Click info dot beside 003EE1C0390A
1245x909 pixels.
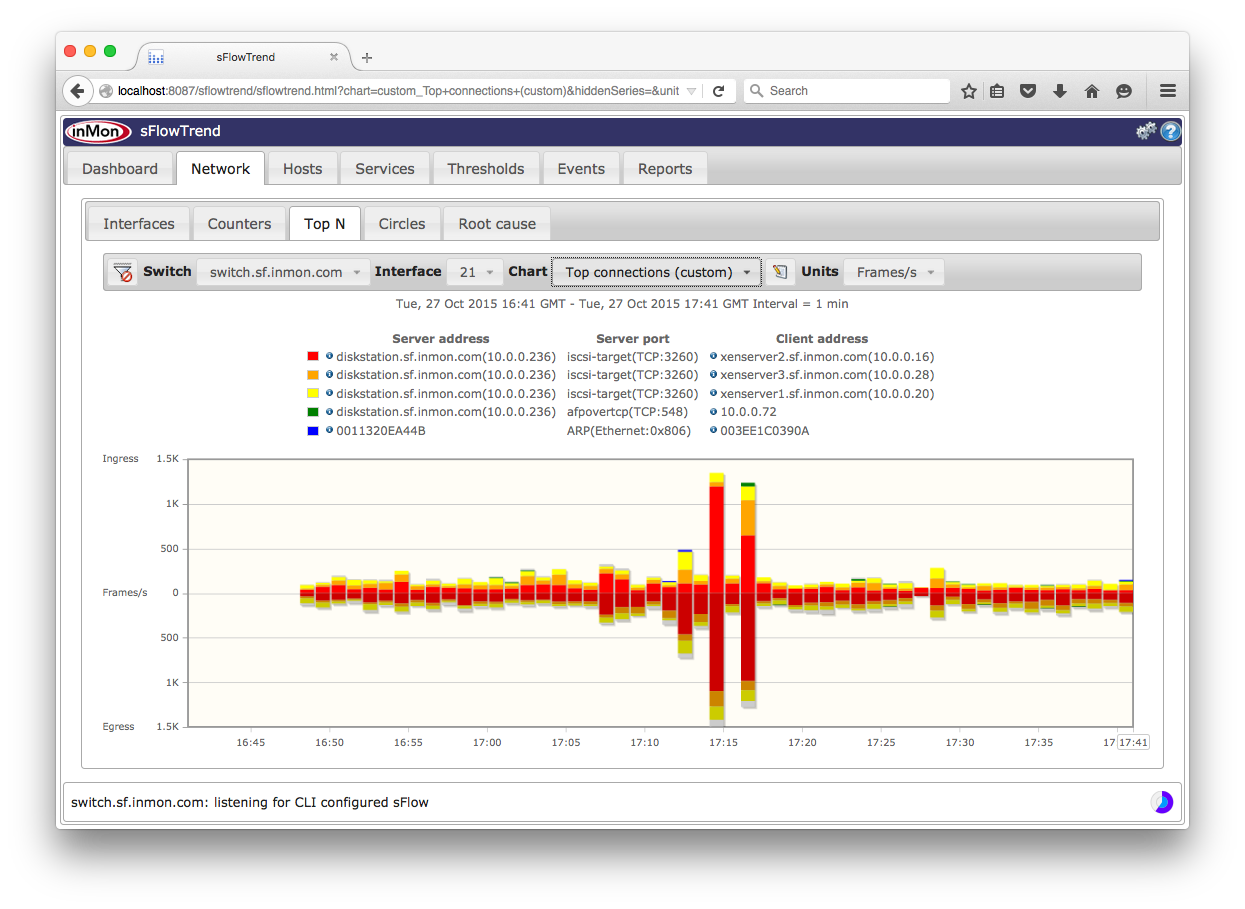coord(713,430)
